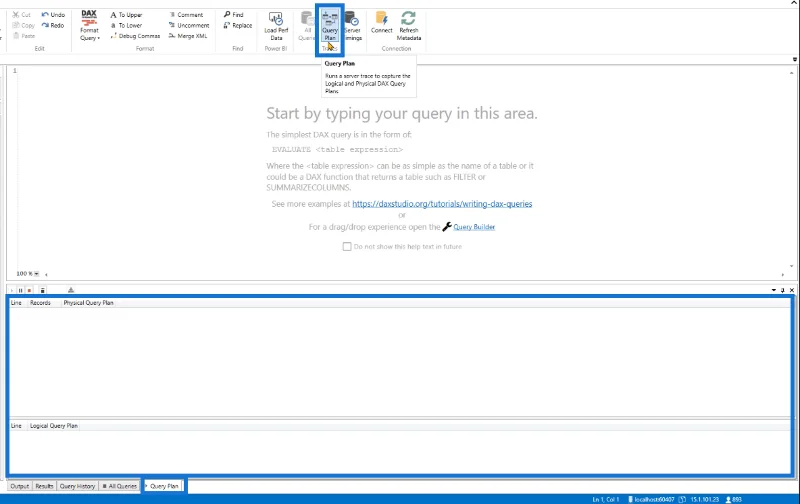The width and height of the screenshot is (800, 504).
Task: Click the pin icon on trace panel
Action: pyautogui.click(x=783, y=290)
